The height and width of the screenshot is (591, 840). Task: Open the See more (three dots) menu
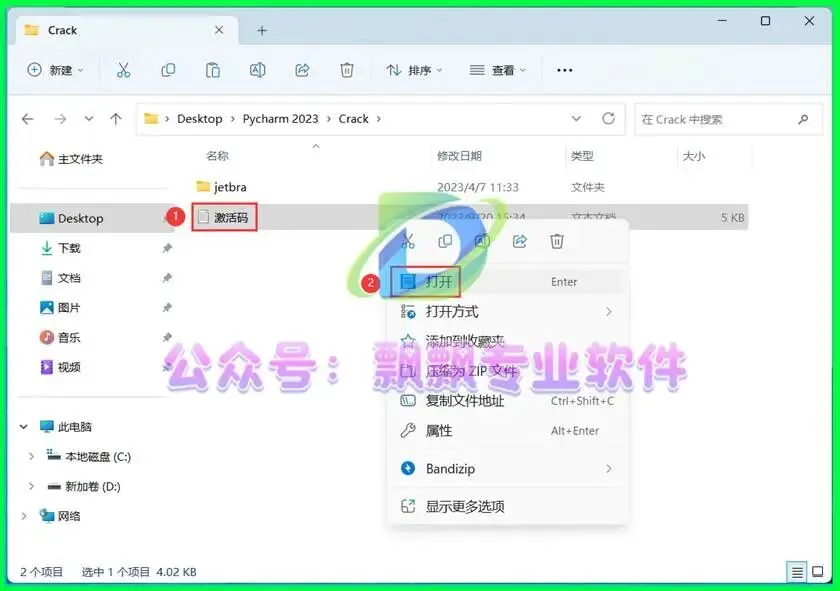coord(564,70)
